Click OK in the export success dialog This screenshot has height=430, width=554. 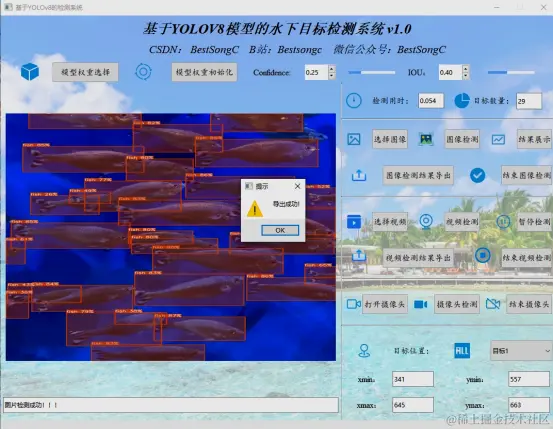pyautogui.click(x=280, y=230)
